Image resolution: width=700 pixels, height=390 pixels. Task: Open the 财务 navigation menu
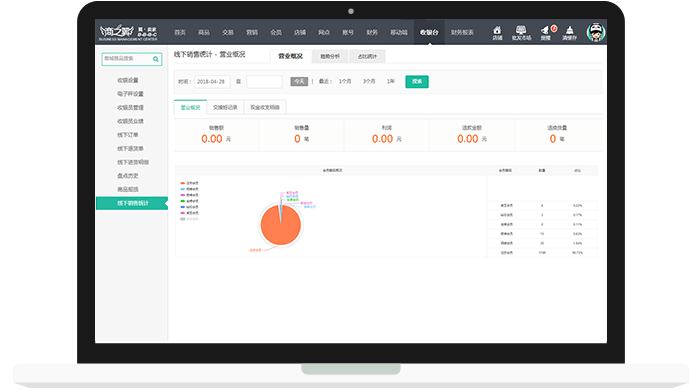click(x=372, y=32)
